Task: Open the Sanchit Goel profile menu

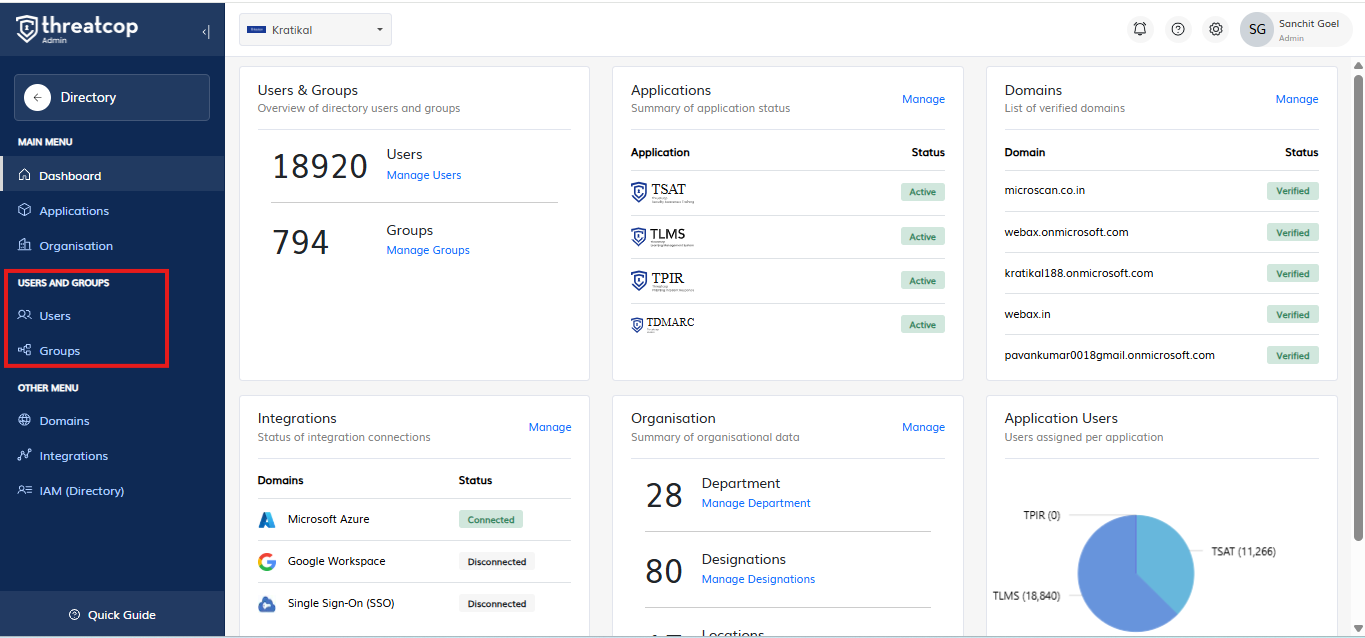Action: pos(1308,30)
